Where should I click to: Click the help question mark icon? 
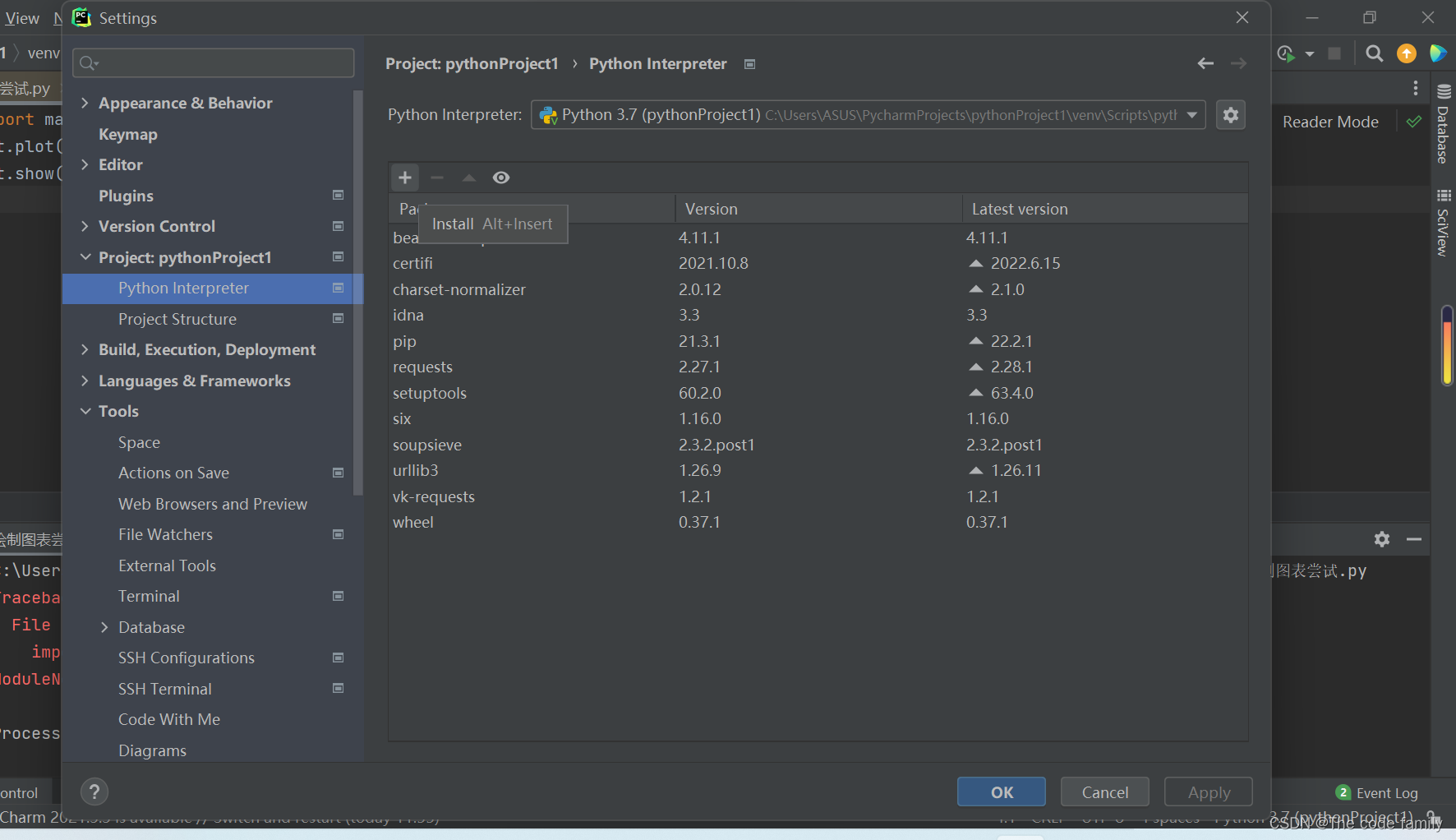click(x=94, y=792)
